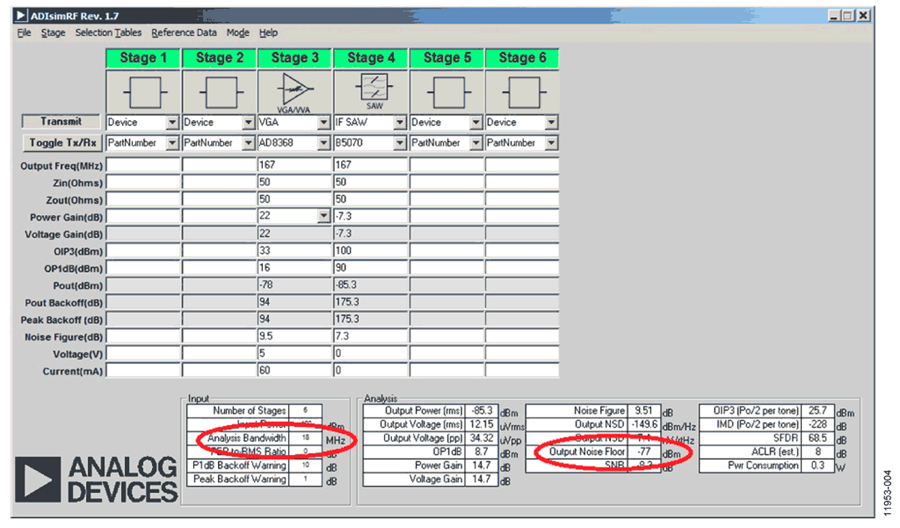Screen dimensions: 900x528
Task: Open the Stage 3 Power Gain dropdown
Action: [x=324, y=216]
